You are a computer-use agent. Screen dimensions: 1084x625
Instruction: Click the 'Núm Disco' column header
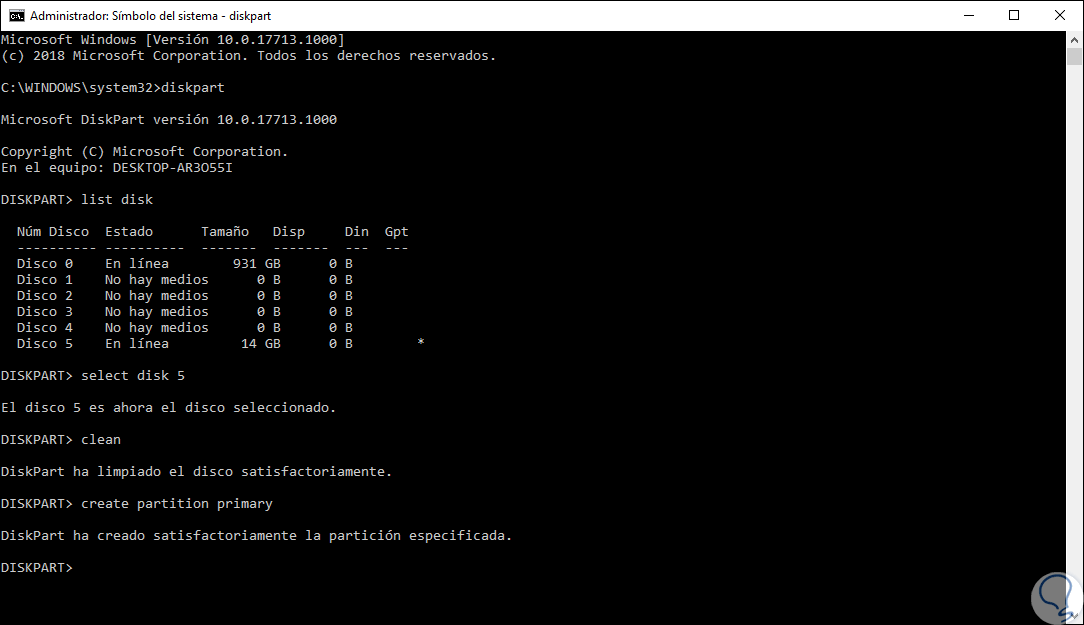[53, 232]
